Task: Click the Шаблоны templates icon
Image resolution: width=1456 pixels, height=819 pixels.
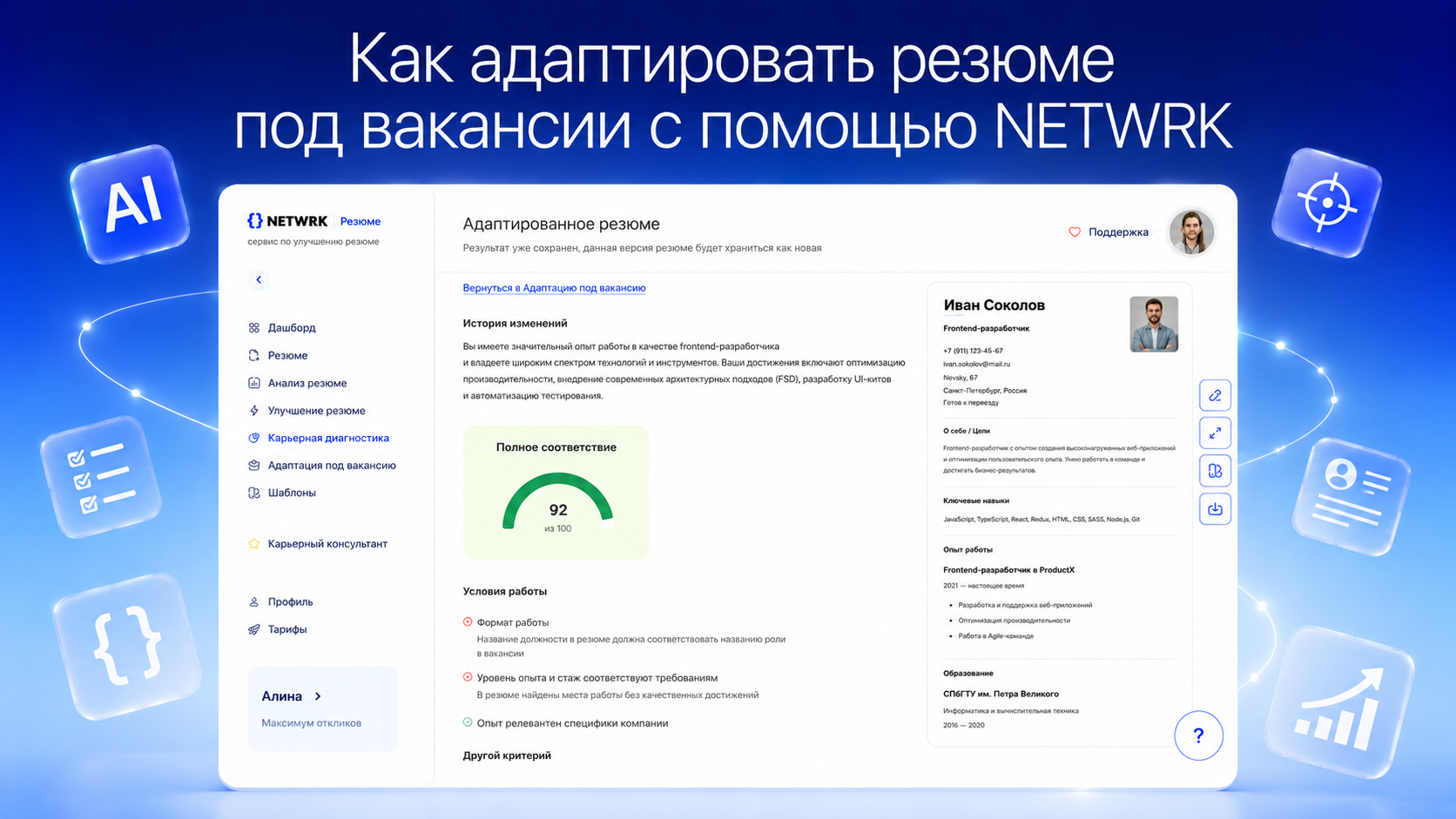Action: [x=254, y=493]
